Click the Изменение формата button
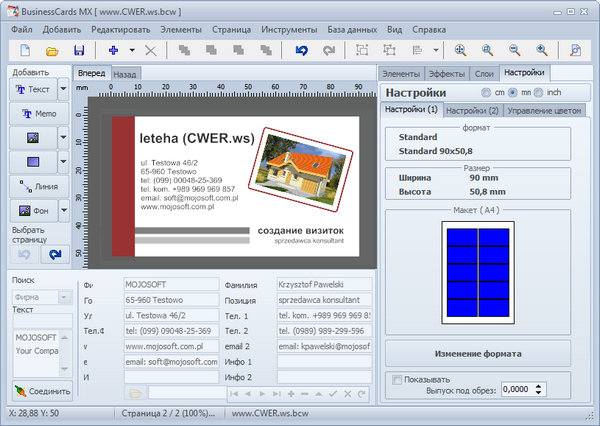 (x=476, y=354)
